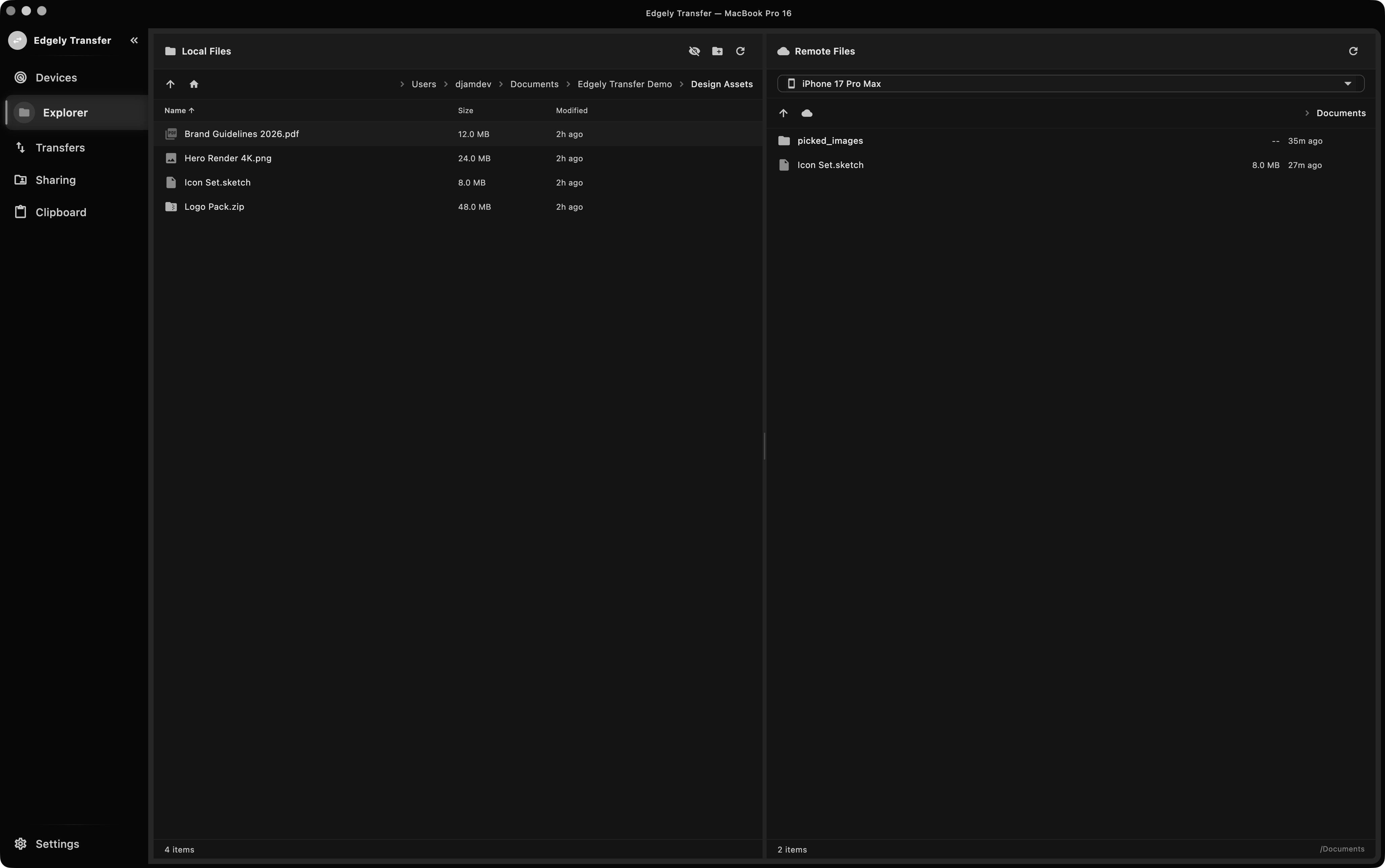
Task: Create a new folder in Local Files
Action: (717, 51)
